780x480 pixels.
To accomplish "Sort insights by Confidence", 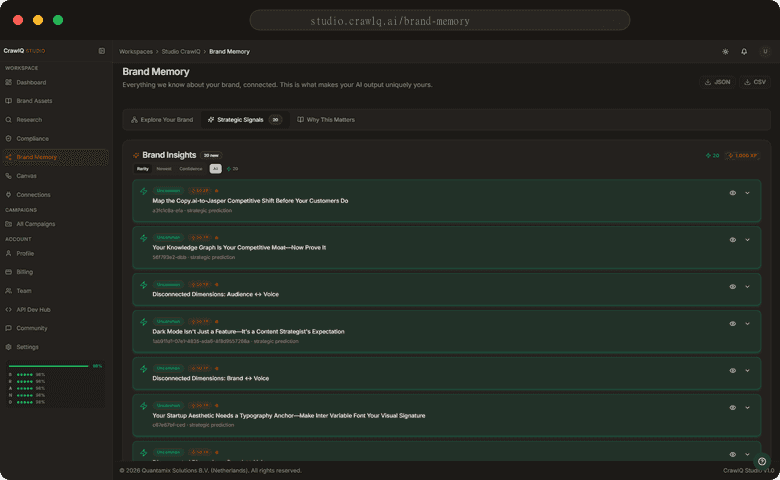I will click(191, 169).
